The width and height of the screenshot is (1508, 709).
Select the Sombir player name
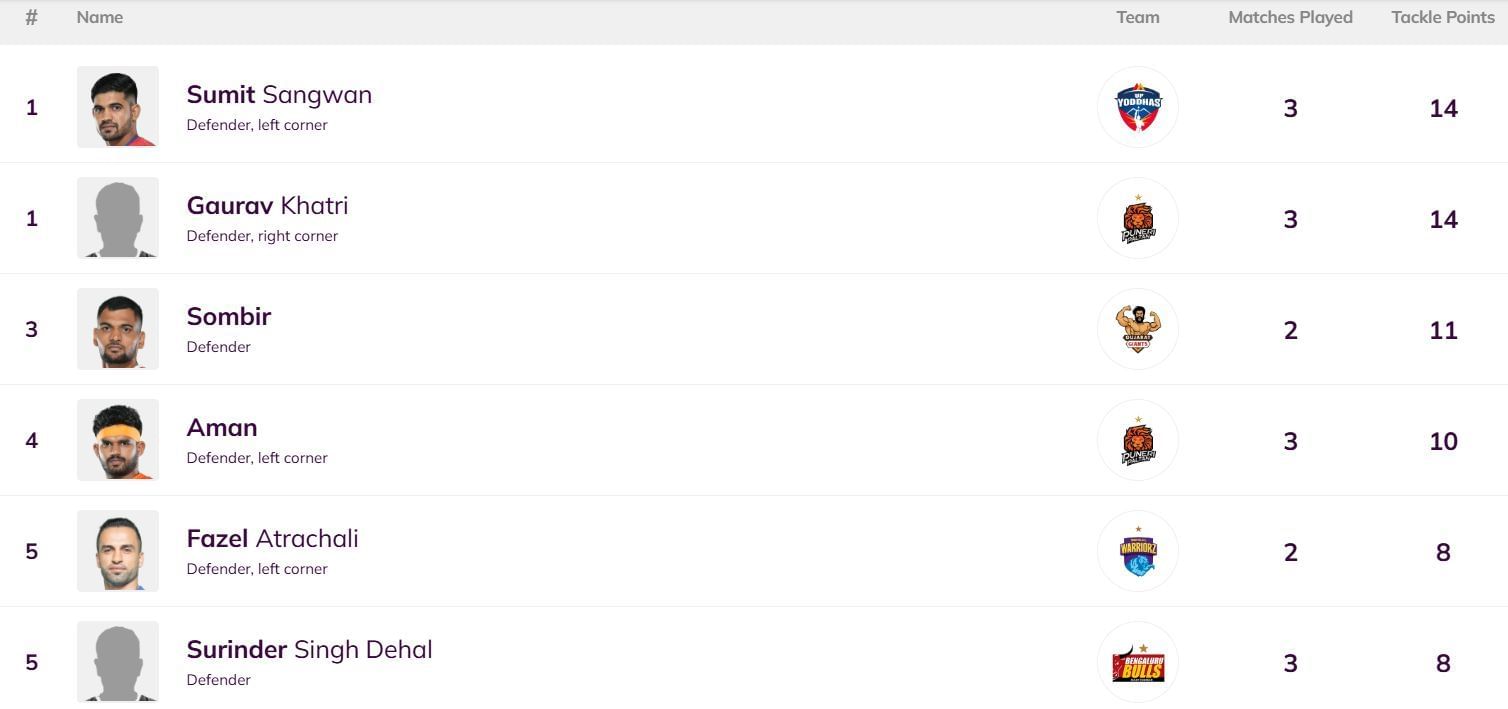click(229, 317)
